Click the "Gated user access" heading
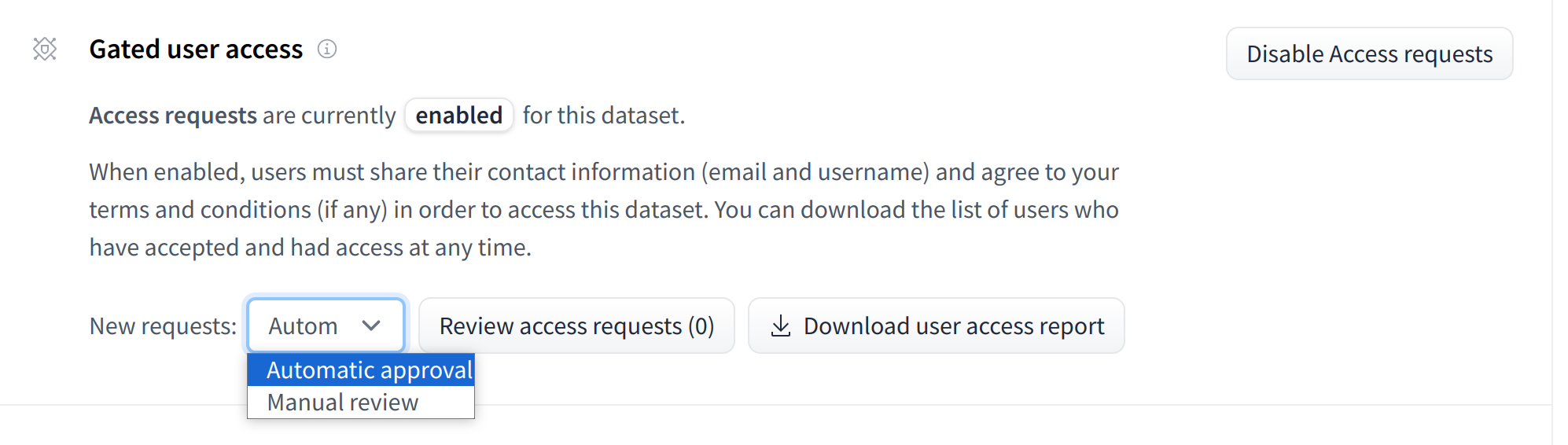1568x445 pixels. coord(196,49)
